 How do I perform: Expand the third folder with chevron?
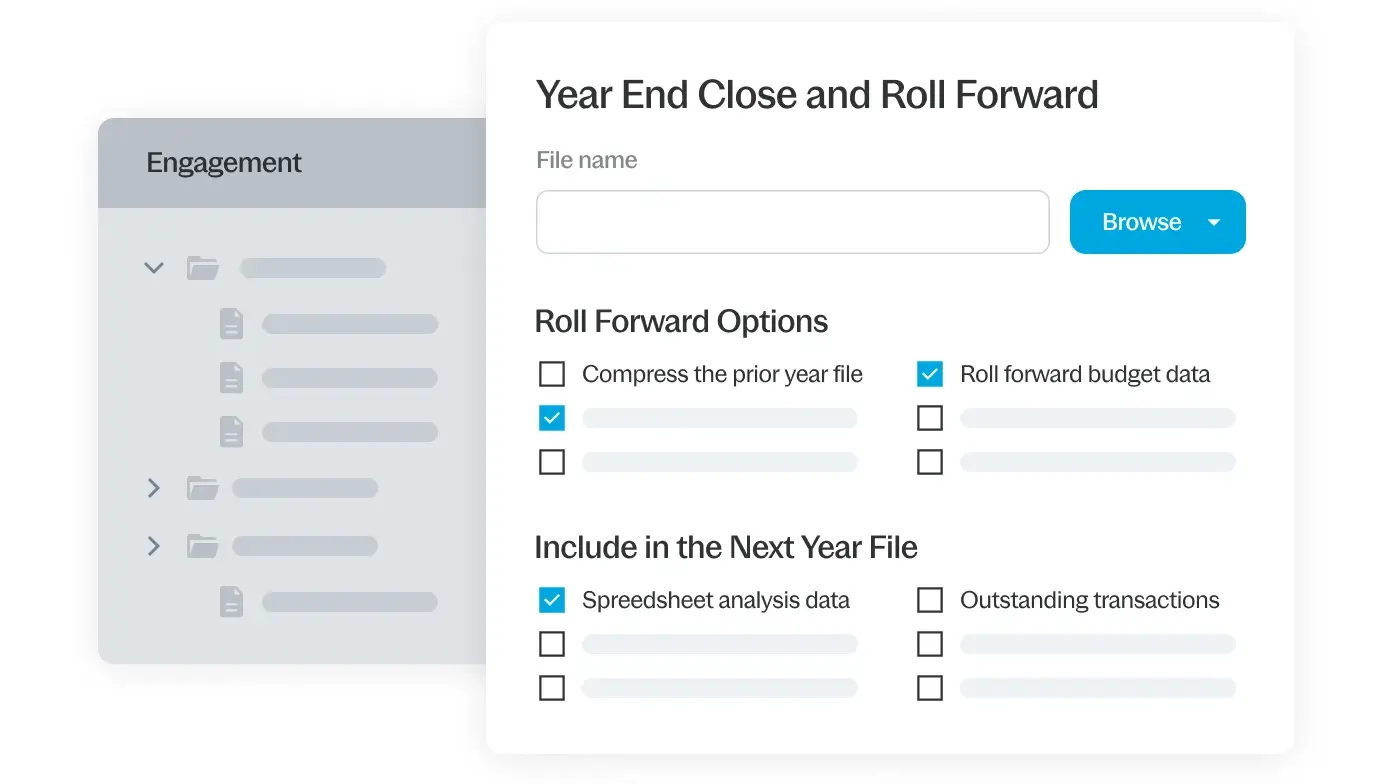click(154, 546)
